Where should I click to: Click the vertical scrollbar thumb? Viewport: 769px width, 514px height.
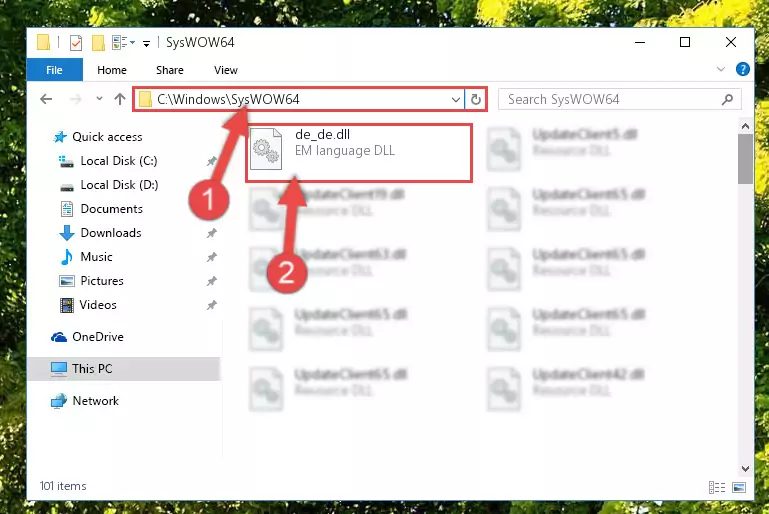tap(745, 159)
